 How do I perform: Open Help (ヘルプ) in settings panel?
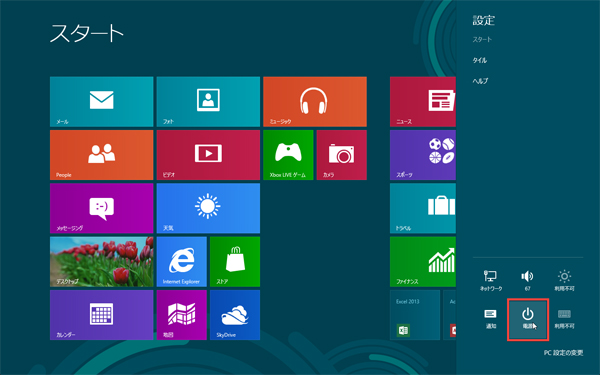click(x=480, y=81)
